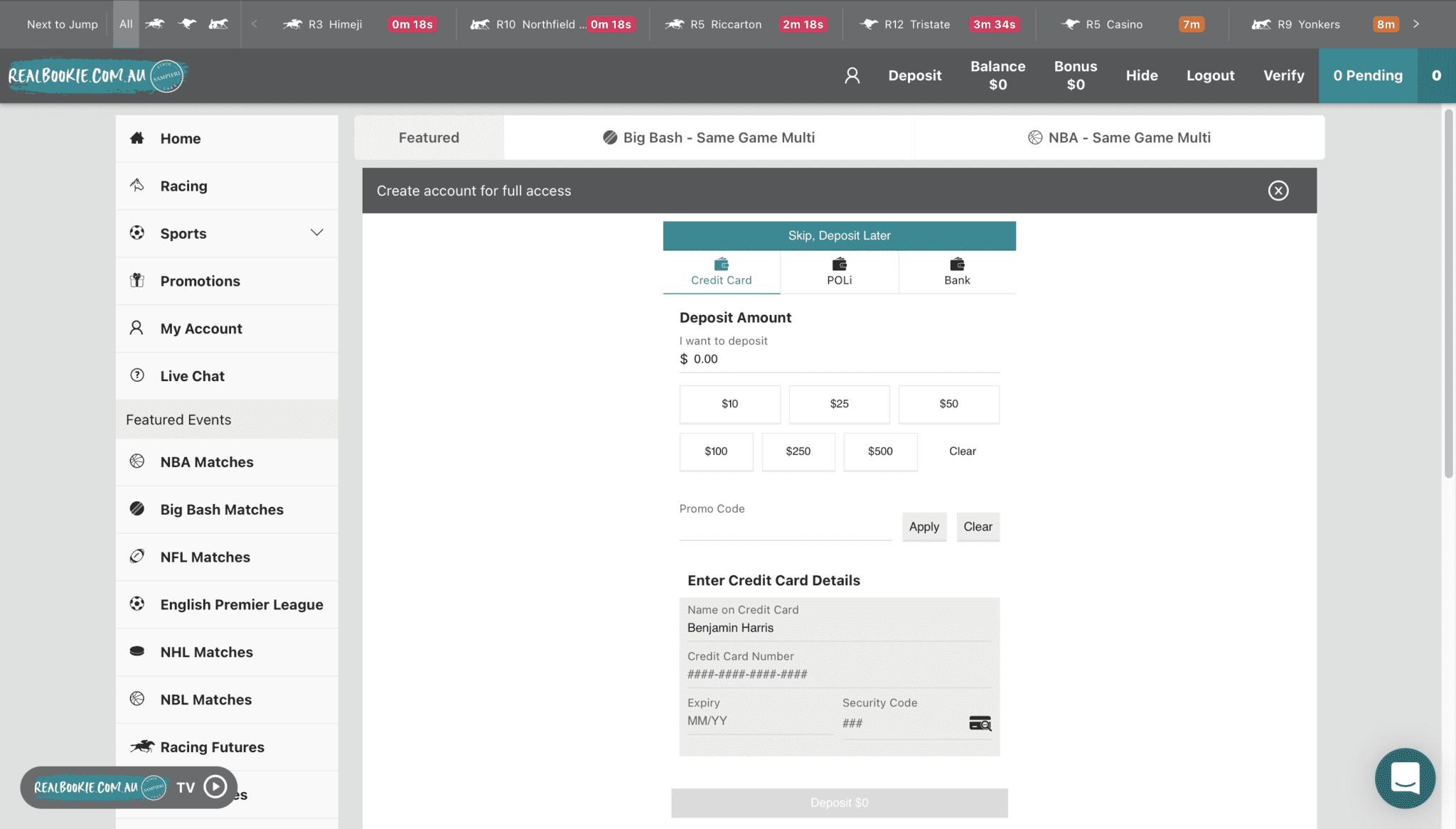
Task: Choose the $10 quick amount
Action: pos(729,404)
